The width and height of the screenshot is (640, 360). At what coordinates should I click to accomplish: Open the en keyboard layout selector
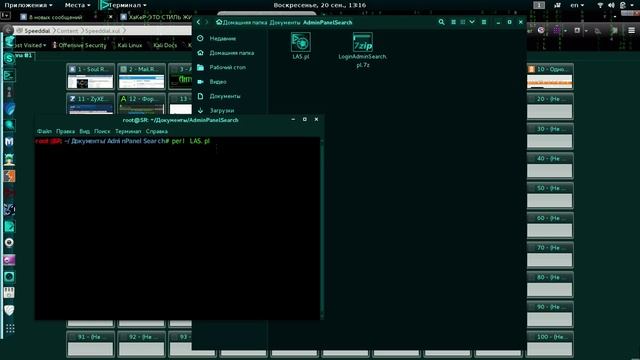(x=577, y=5)
